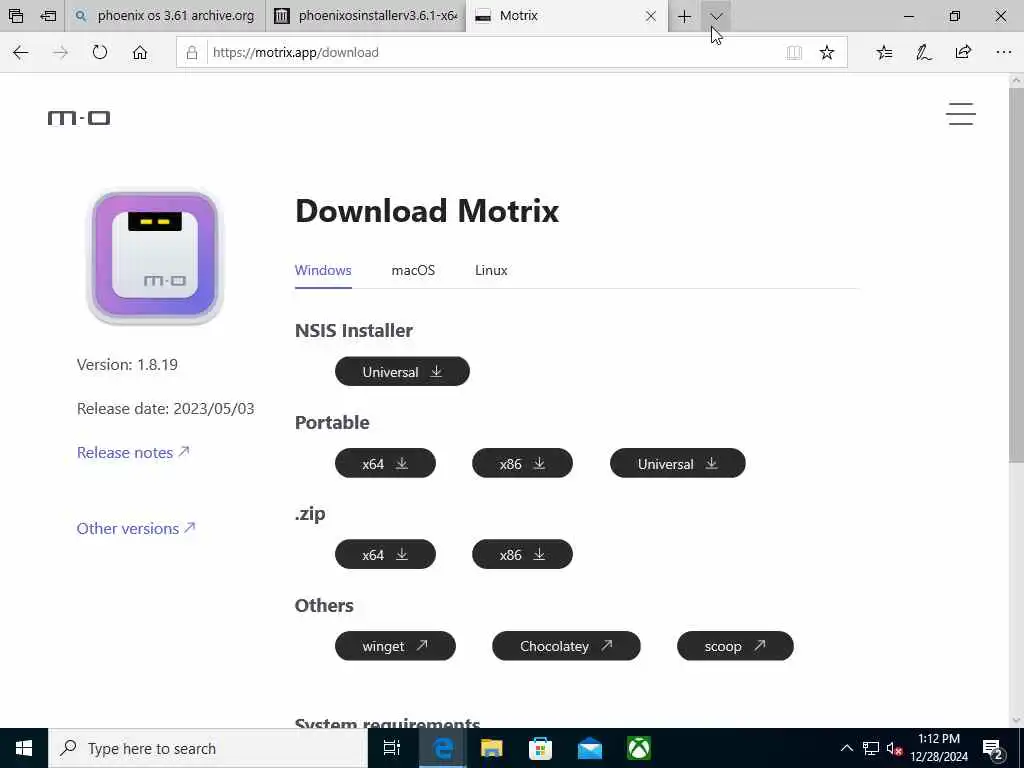Set these tabs aside

pos(48,16)
